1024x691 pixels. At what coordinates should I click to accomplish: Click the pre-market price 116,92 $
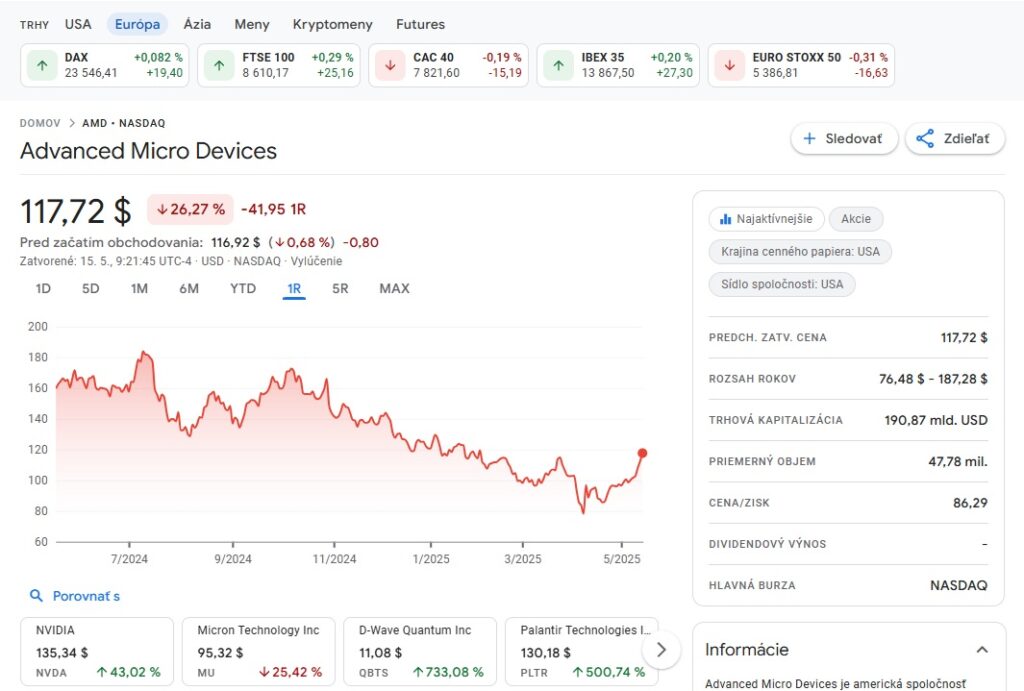(x=236, y=242)
